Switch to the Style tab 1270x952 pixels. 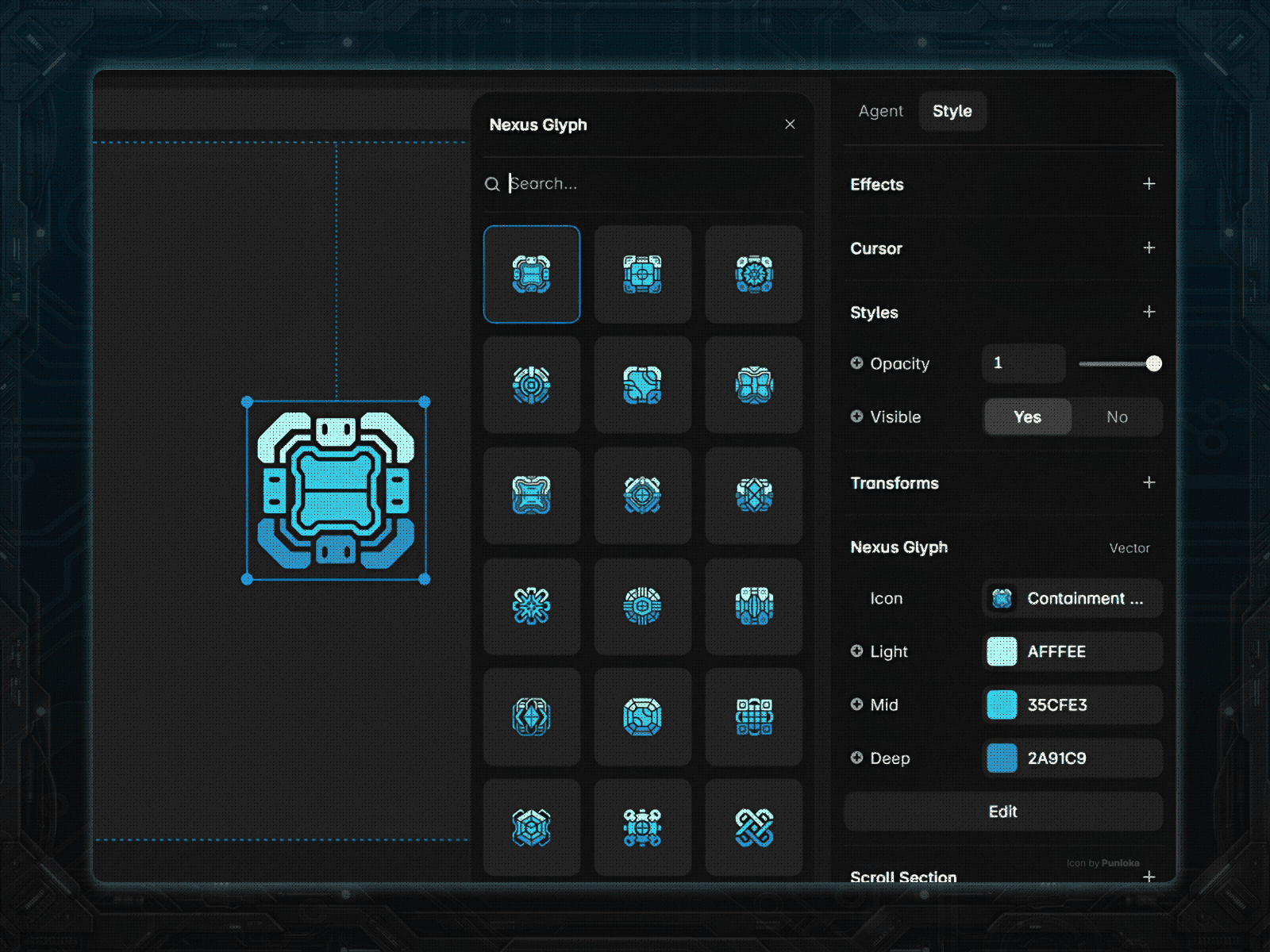coord(952,111)
